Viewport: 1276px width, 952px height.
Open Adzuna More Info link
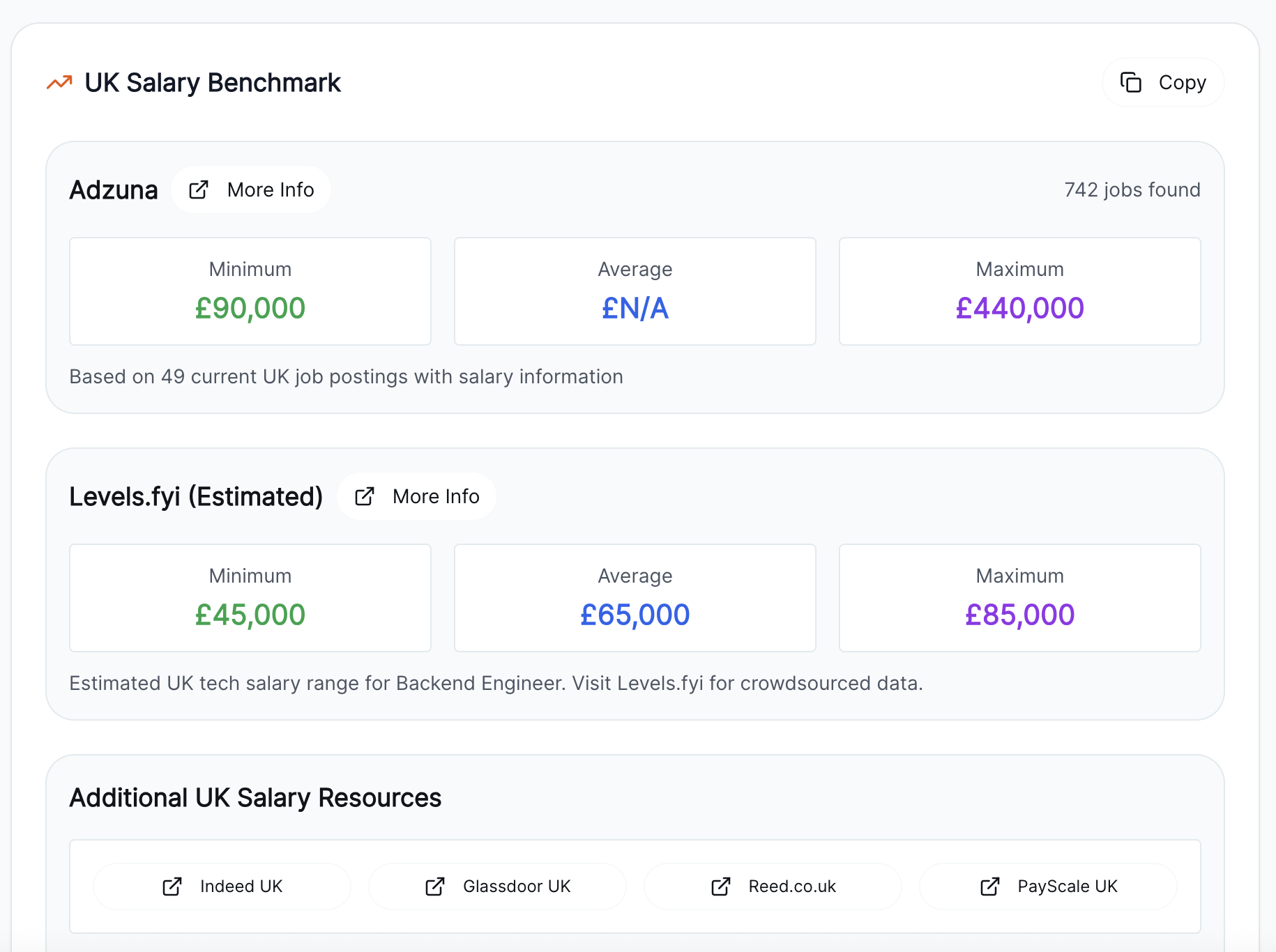(251, 190)
